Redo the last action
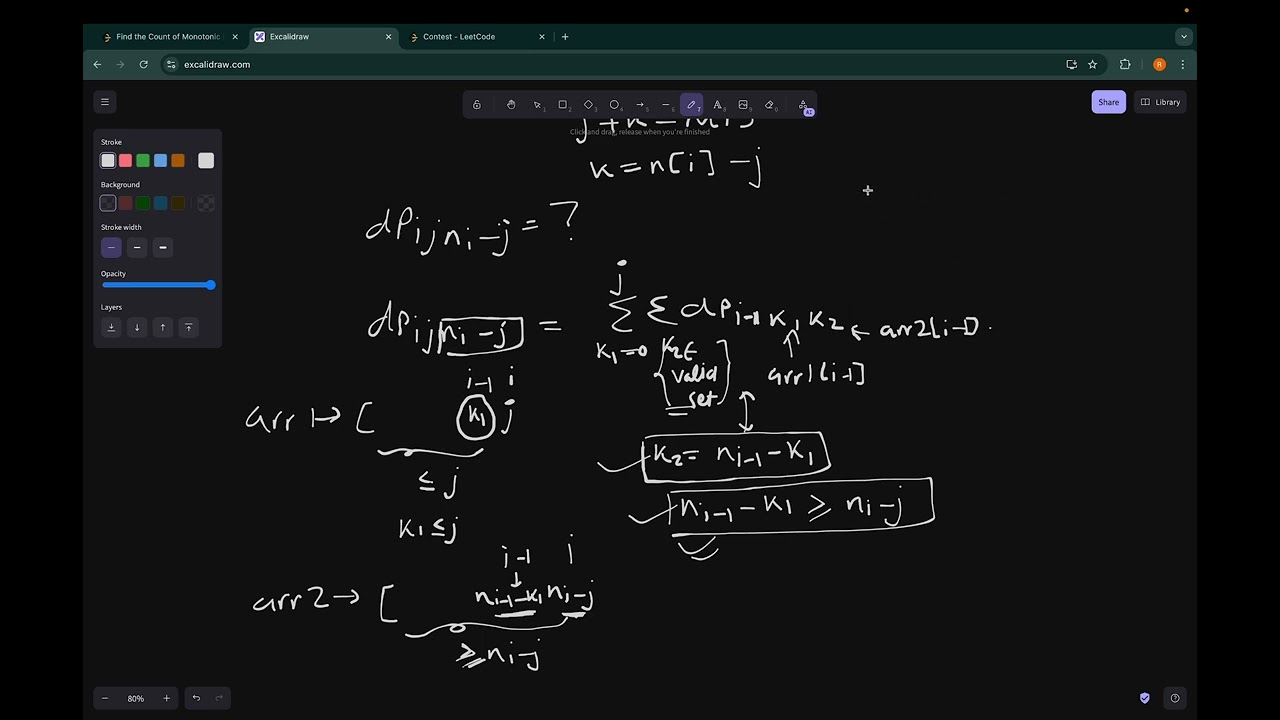Viewport: 1280px width, 720px height. tap(219, 698)
